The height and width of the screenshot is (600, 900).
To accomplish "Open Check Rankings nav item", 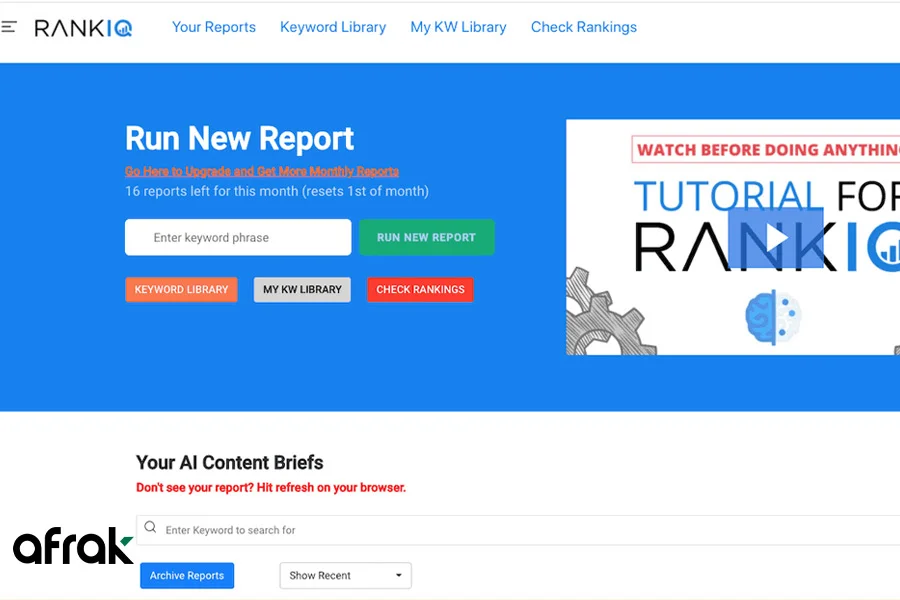I will click(584, 27).
